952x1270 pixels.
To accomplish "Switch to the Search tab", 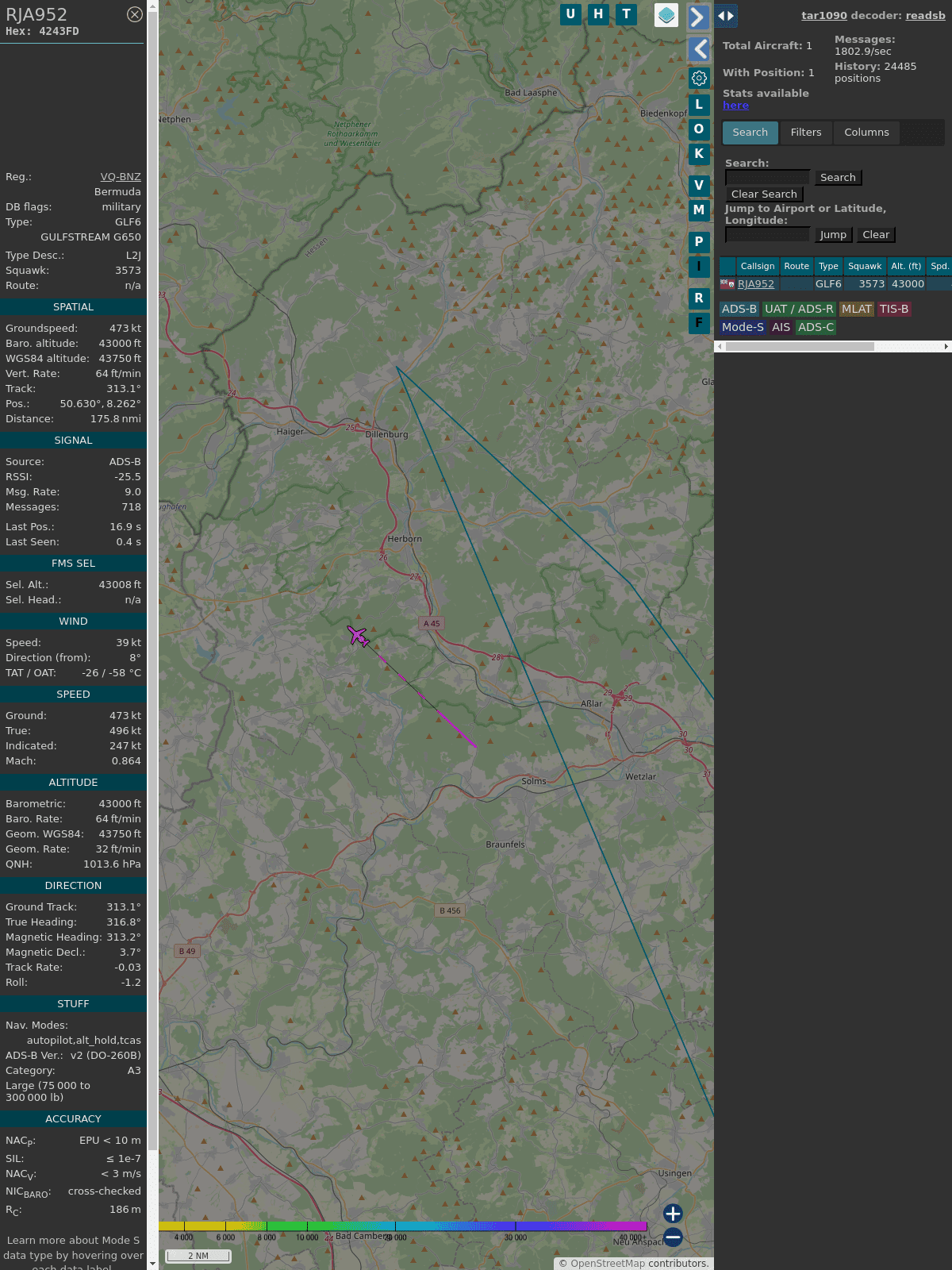I will (x=750, y=133).
